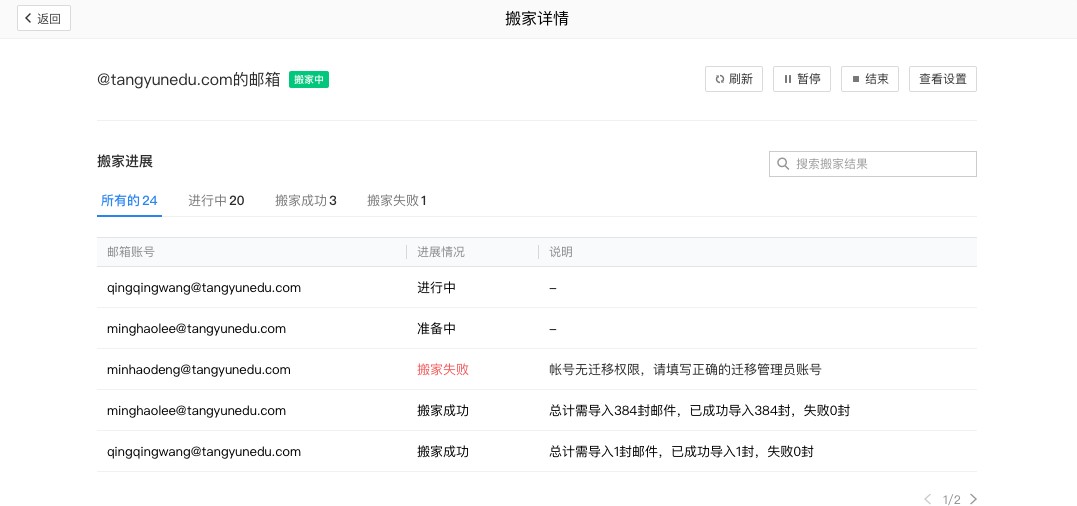Click the red 搬家失败 status text
This screenshot has height=506, width=1077.
click(443, 369)
